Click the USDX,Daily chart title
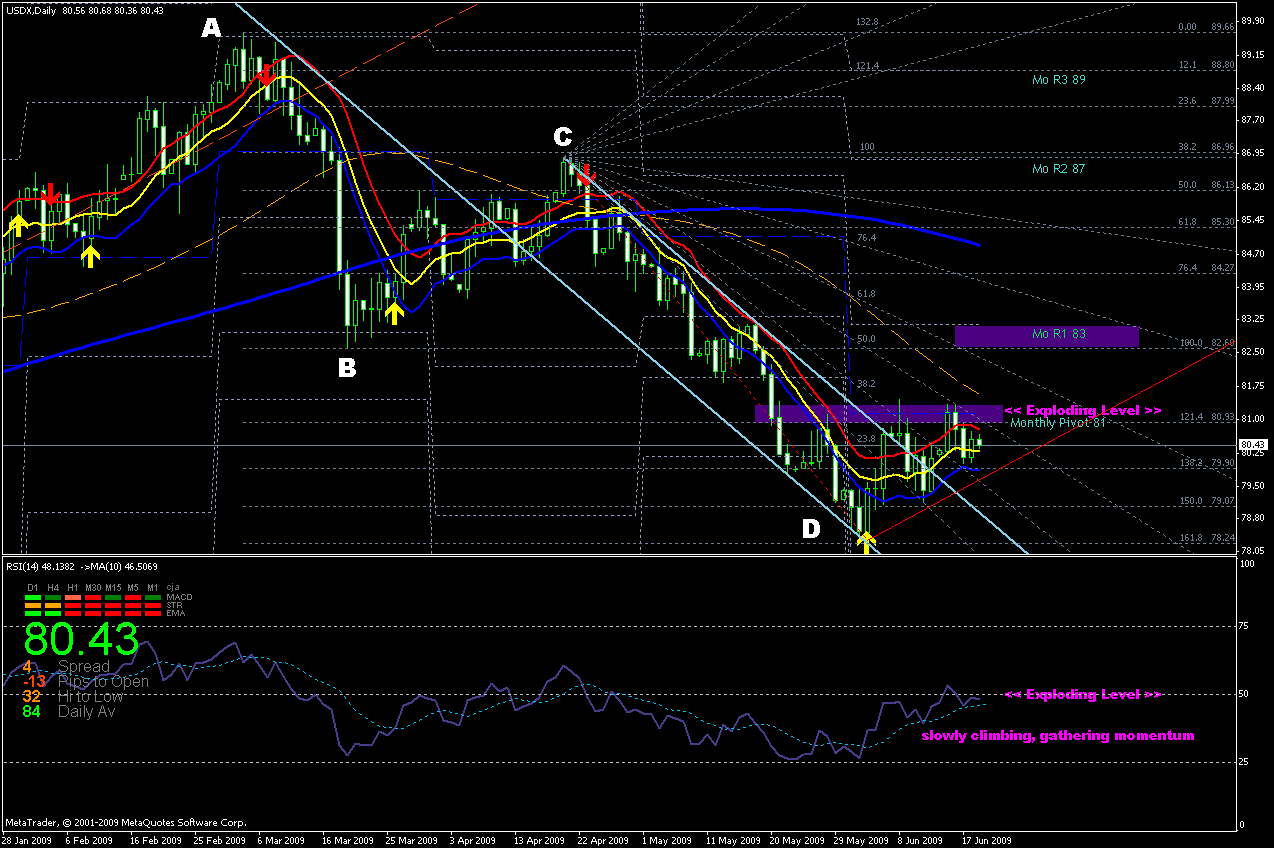The width and height of the screenshot is (1274, 848). click(30, 10)
